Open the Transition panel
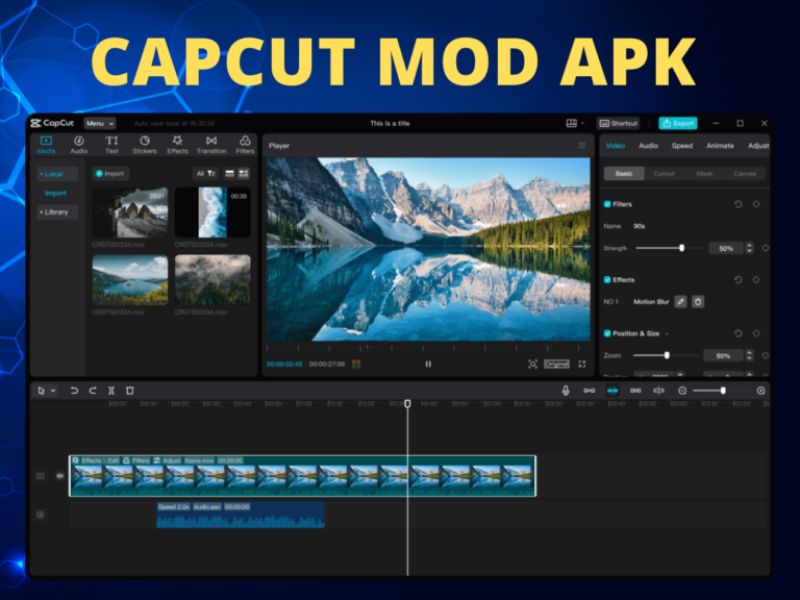This screenshot has width=800, height=600. tap(211, 145)
